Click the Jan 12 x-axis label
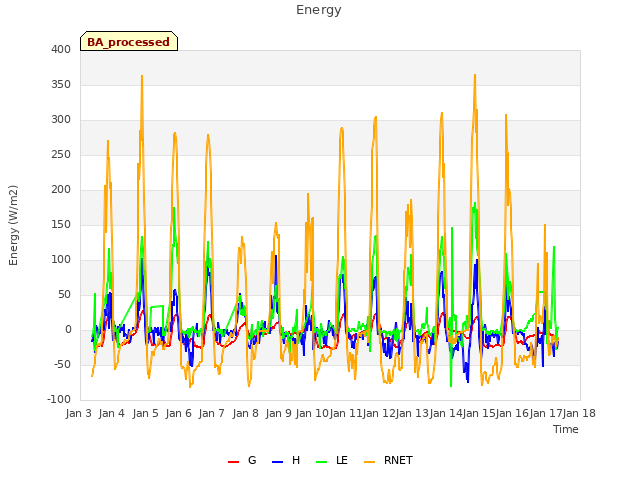Viewport: 640px width, 480px height. click(379, 413)
